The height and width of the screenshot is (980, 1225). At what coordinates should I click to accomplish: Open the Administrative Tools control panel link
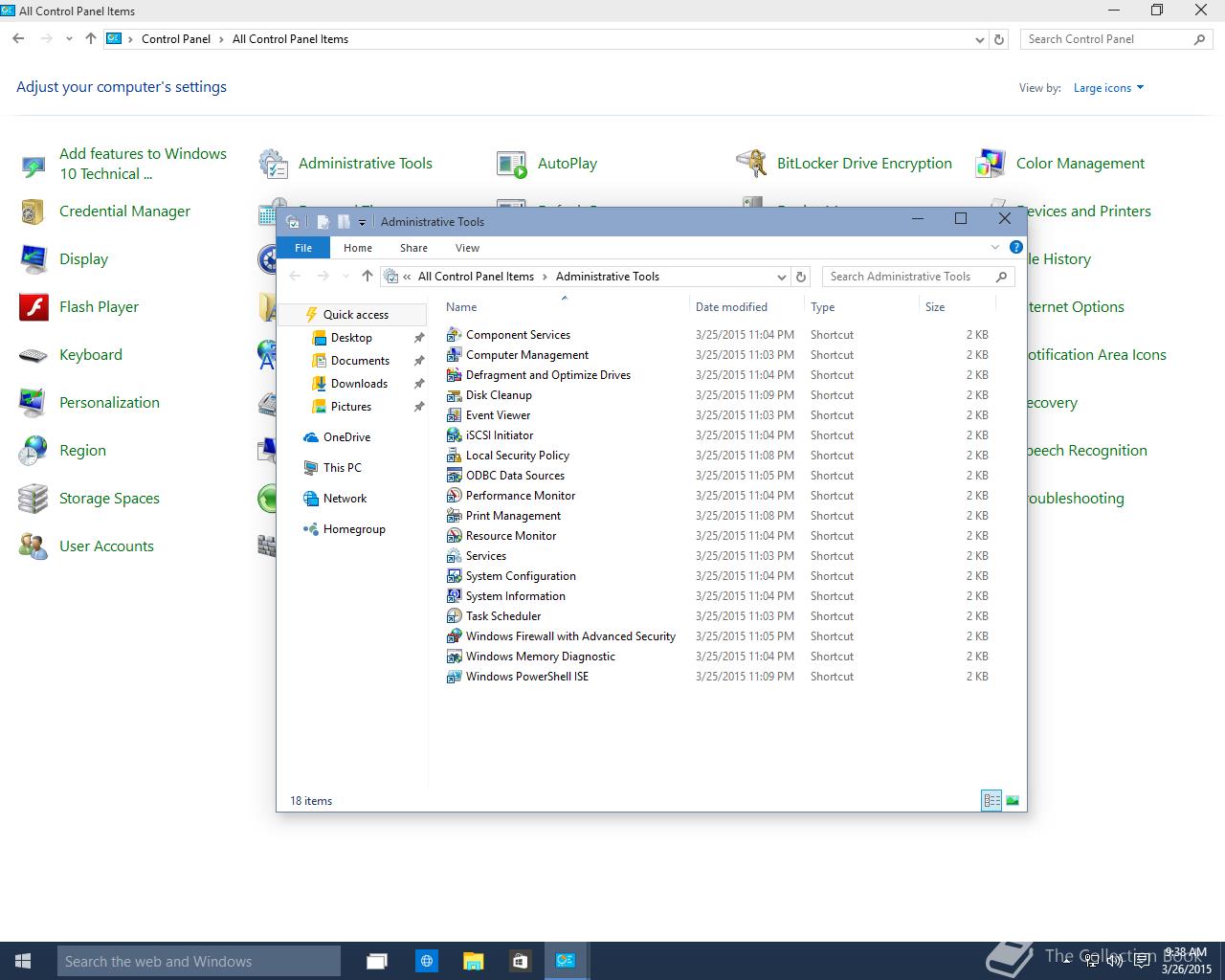tap(366, 164)
